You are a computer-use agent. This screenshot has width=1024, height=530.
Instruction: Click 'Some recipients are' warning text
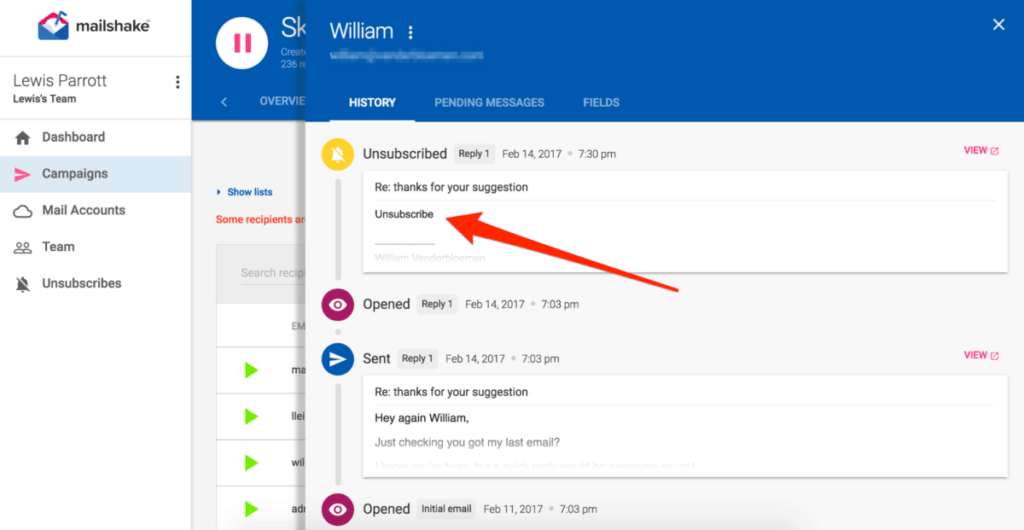pyautogui.click(x=261, y=220)
